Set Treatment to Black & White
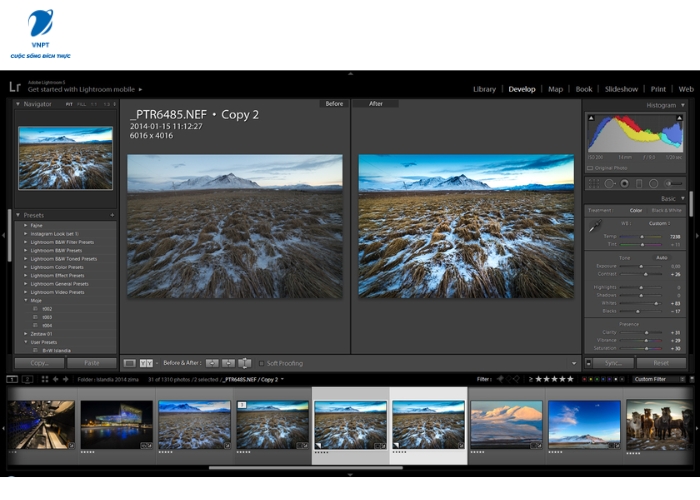Screen dimensions: 700x500 (667, 210)
